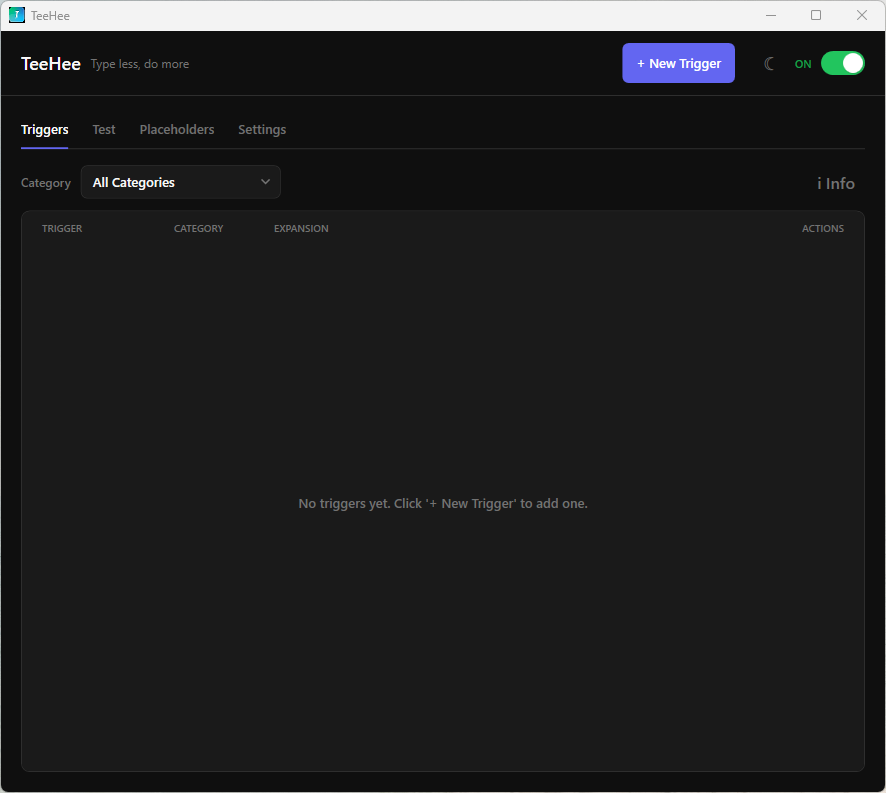
Task: Click the moon icon to switch theme
Action: point(769,63)
